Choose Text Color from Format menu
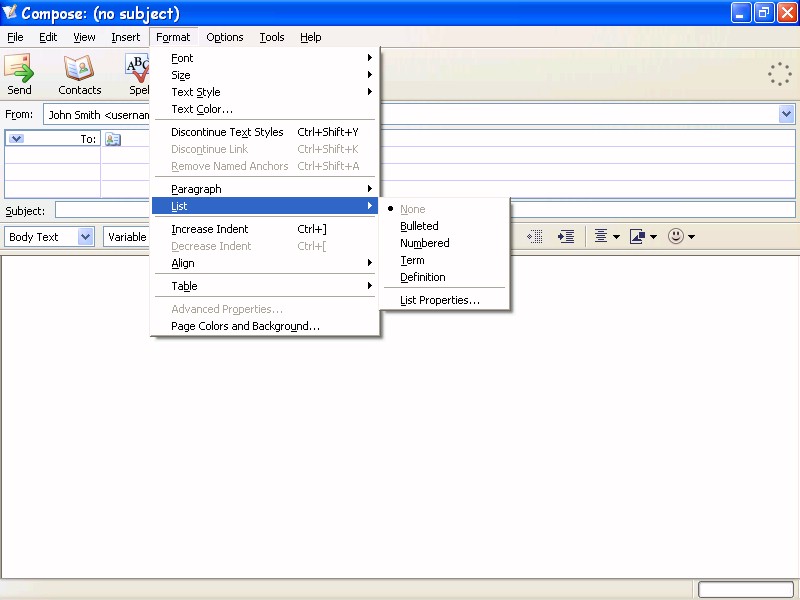 pyautogui.click(x=265, y=109)
